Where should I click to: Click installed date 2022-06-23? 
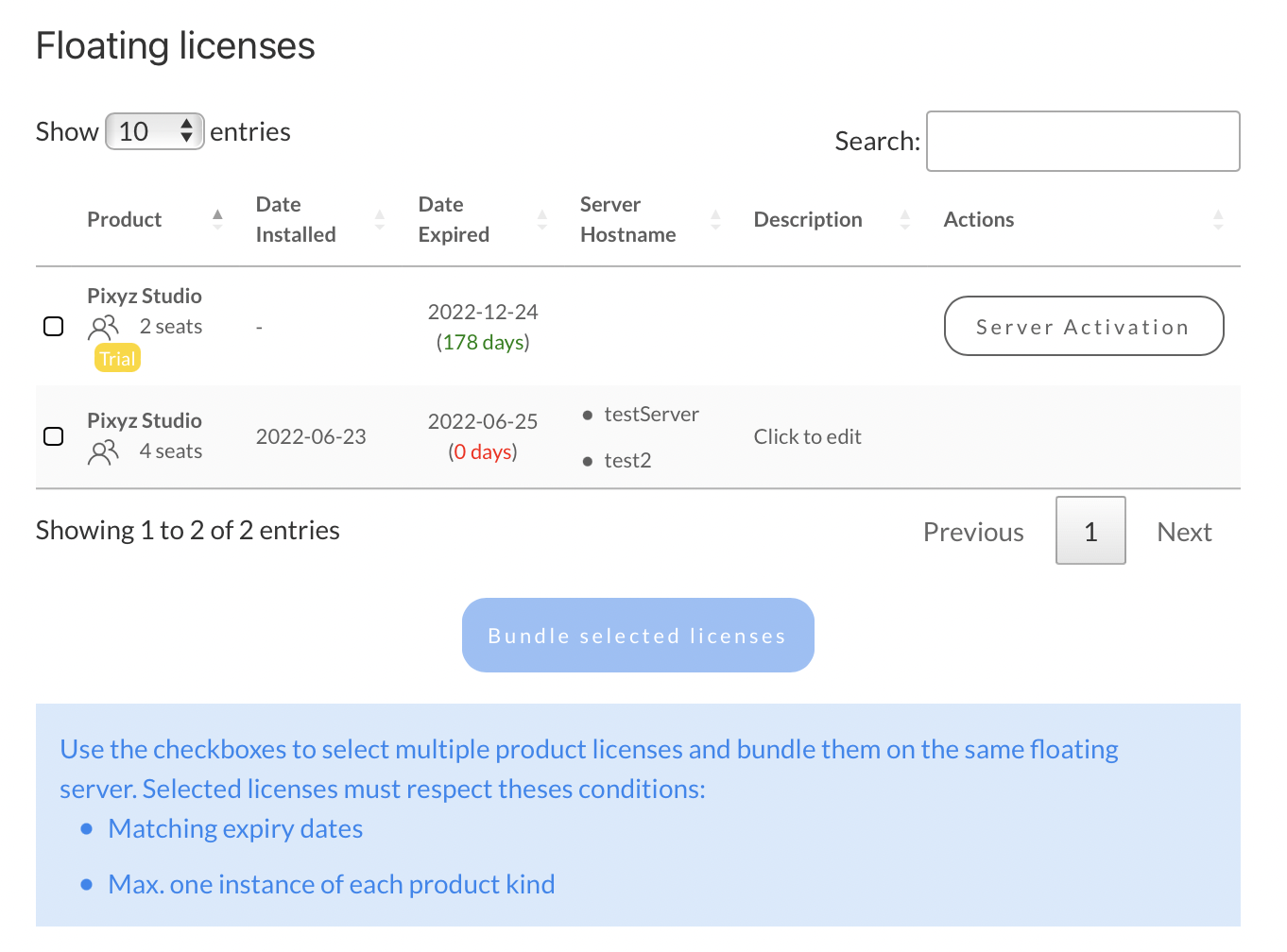(x=311, y=436)
